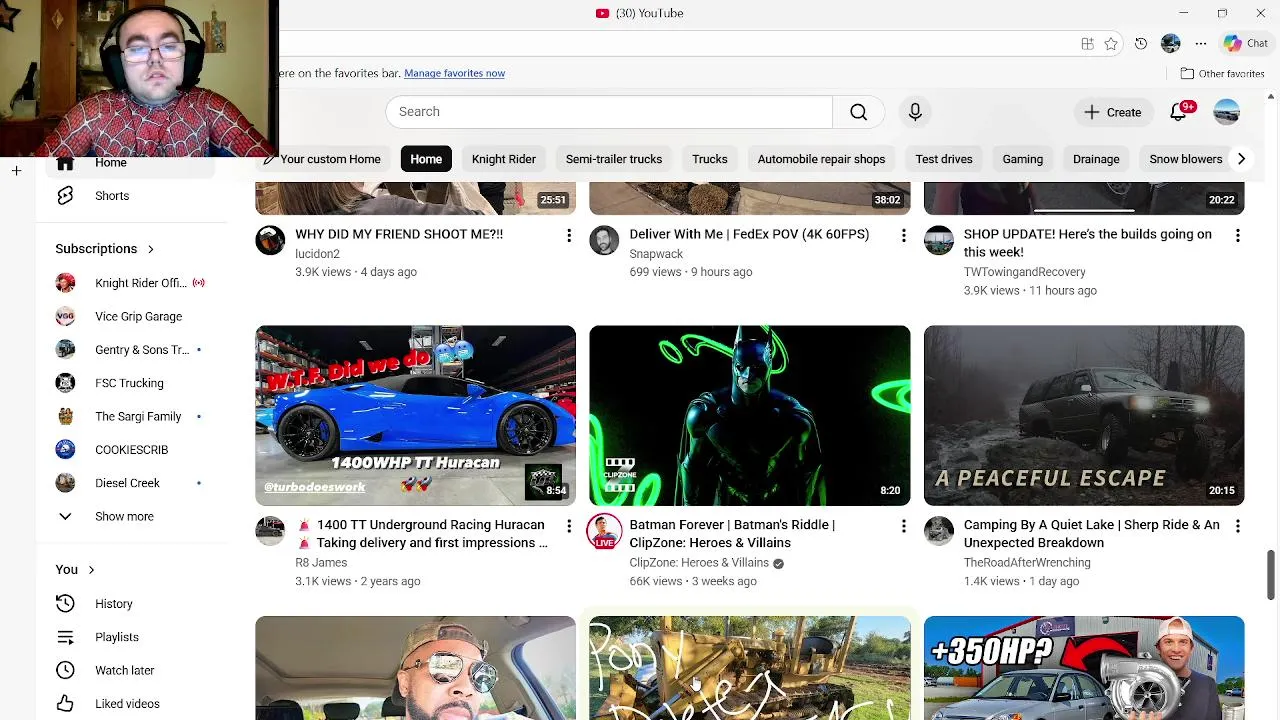
Task: Click the page vertical scrollbar
Action: [1271, 575]
